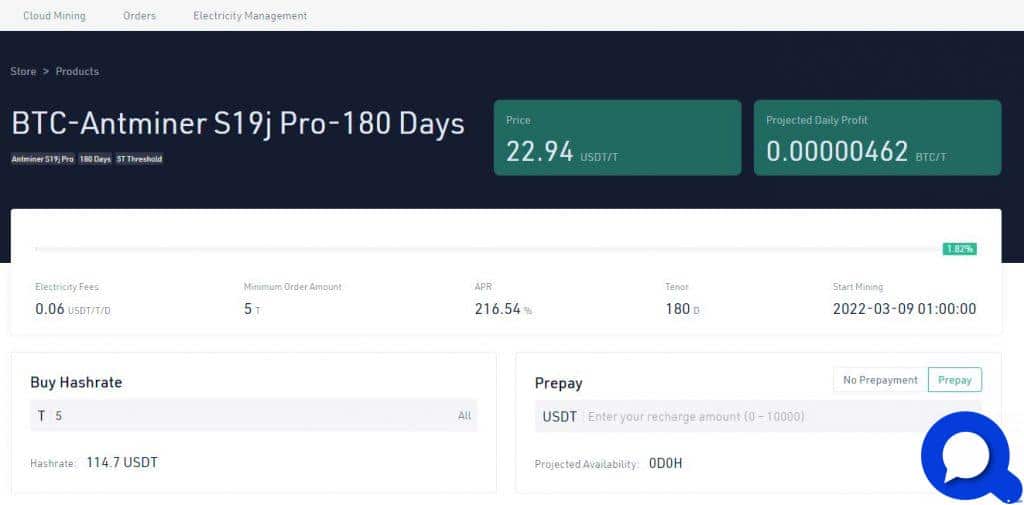
Task: Click the 0.06 USDT/T/D electricity fee value
Action: pos(72,309)
